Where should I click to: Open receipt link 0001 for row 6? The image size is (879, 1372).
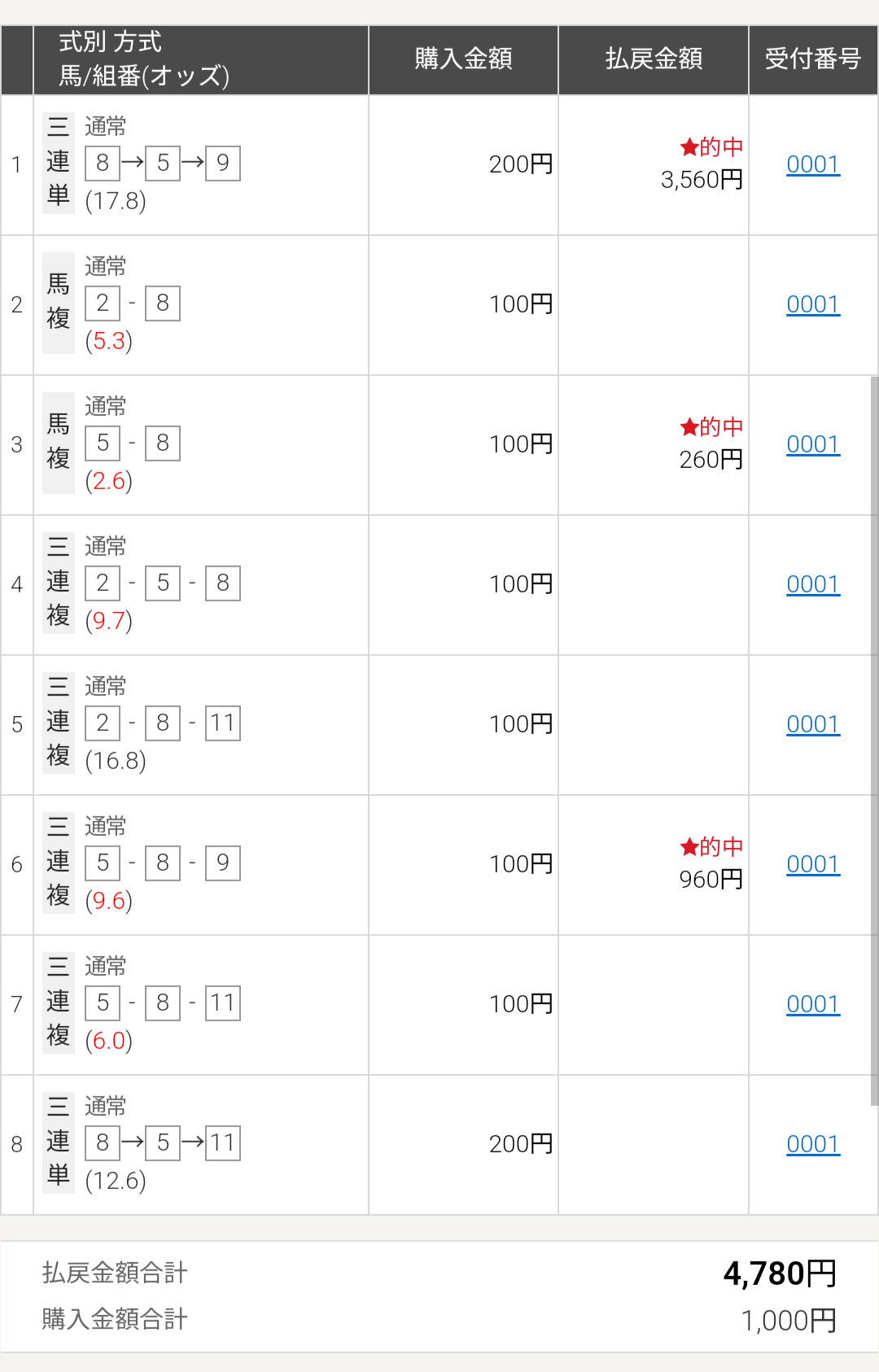(812, 864)
